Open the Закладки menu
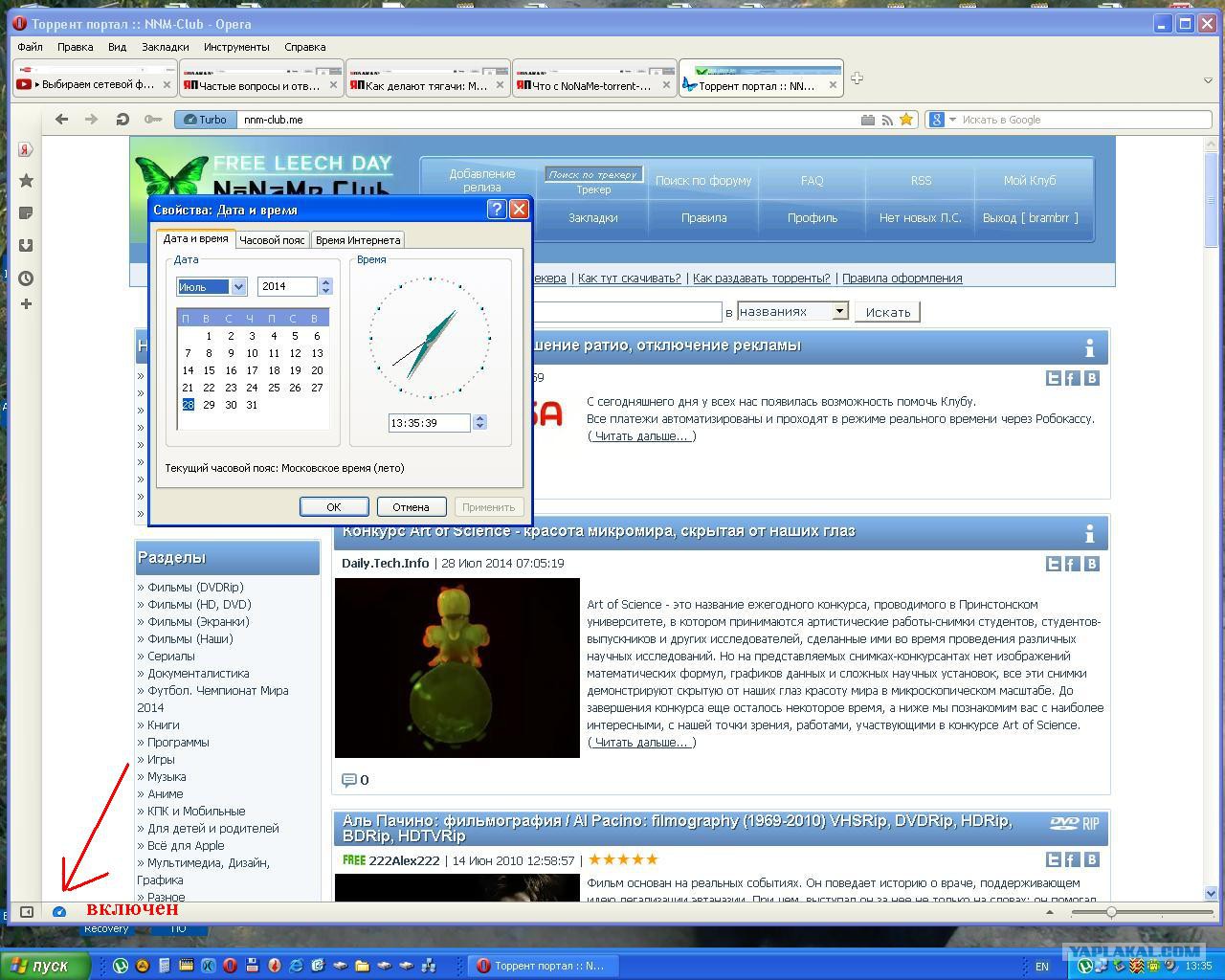Image resolution: width=1225 pixels, height=980 pixels. (165, 47)
